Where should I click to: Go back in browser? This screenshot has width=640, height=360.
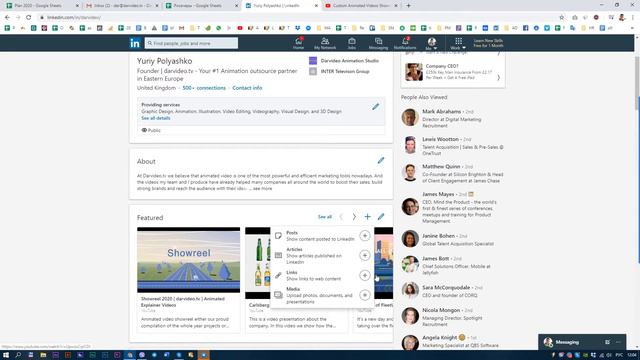(x=7, y=18)
